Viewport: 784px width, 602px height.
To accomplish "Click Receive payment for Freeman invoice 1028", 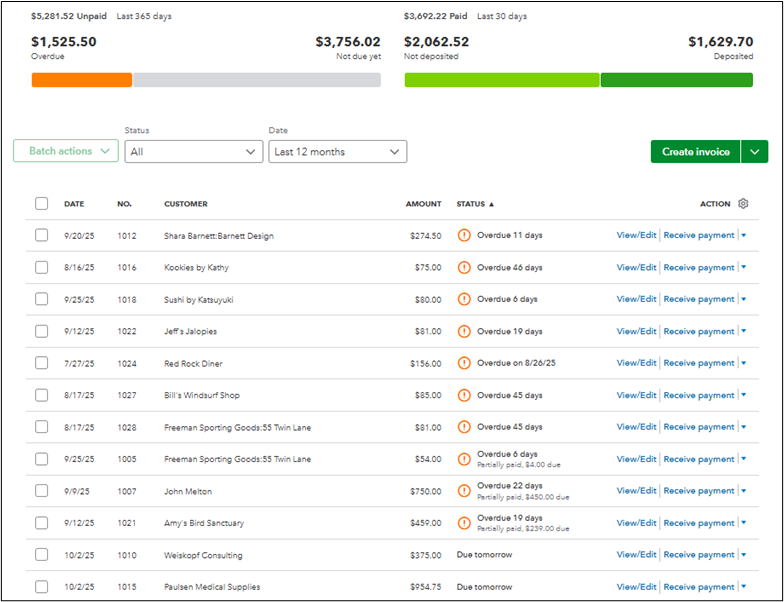I will coord(698,427).
